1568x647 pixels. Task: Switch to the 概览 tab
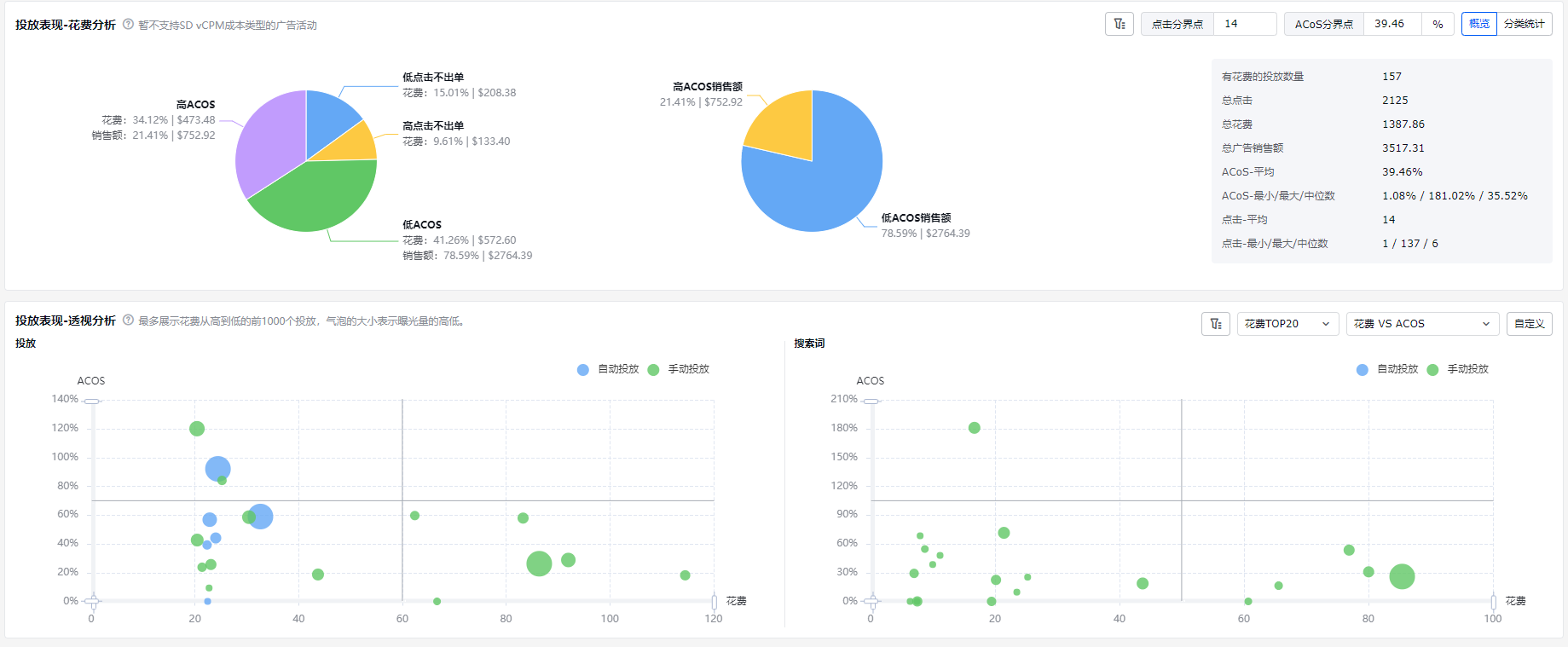click(x=1479, y=24)
